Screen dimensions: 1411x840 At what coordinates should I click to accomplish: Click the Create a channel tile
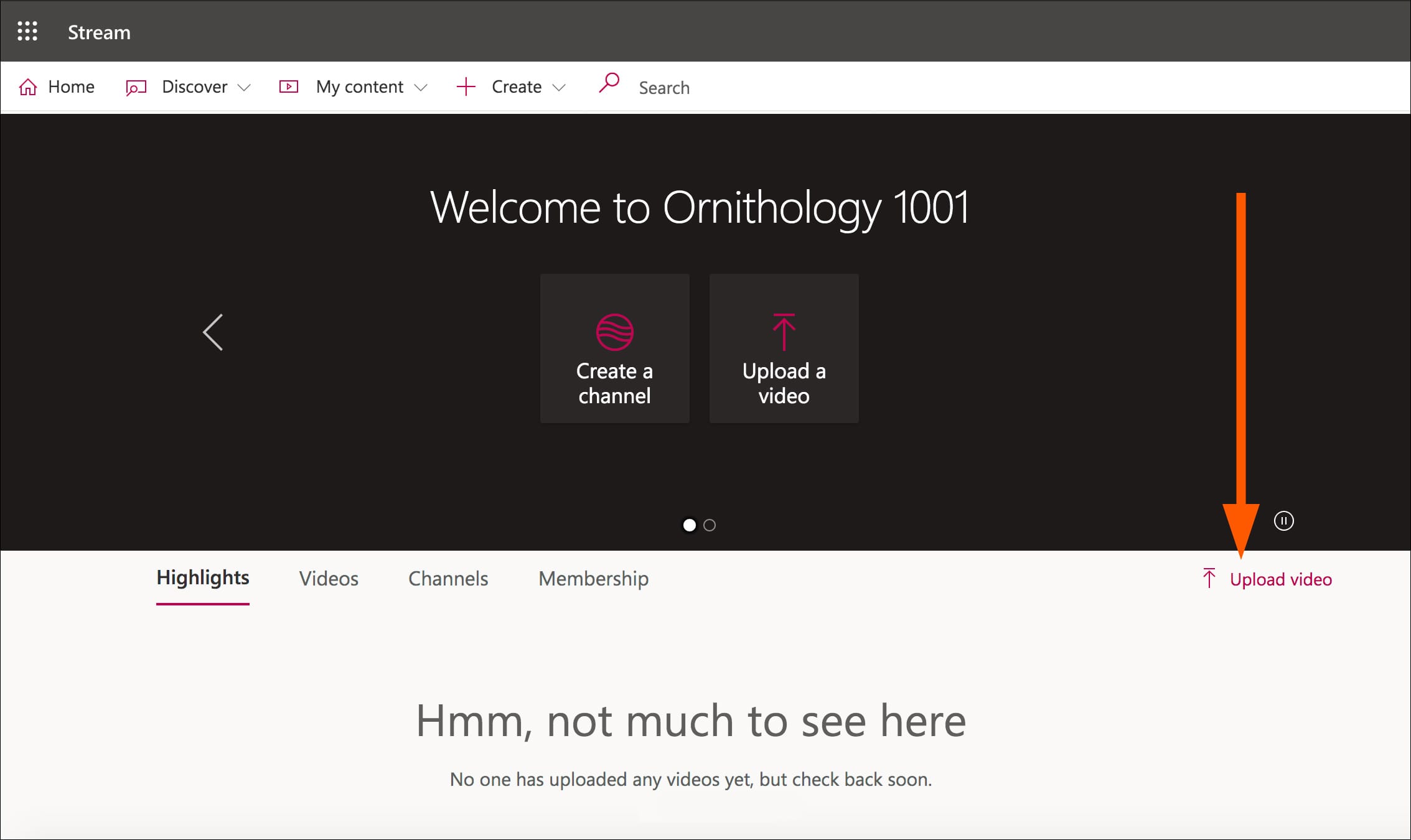614,348
